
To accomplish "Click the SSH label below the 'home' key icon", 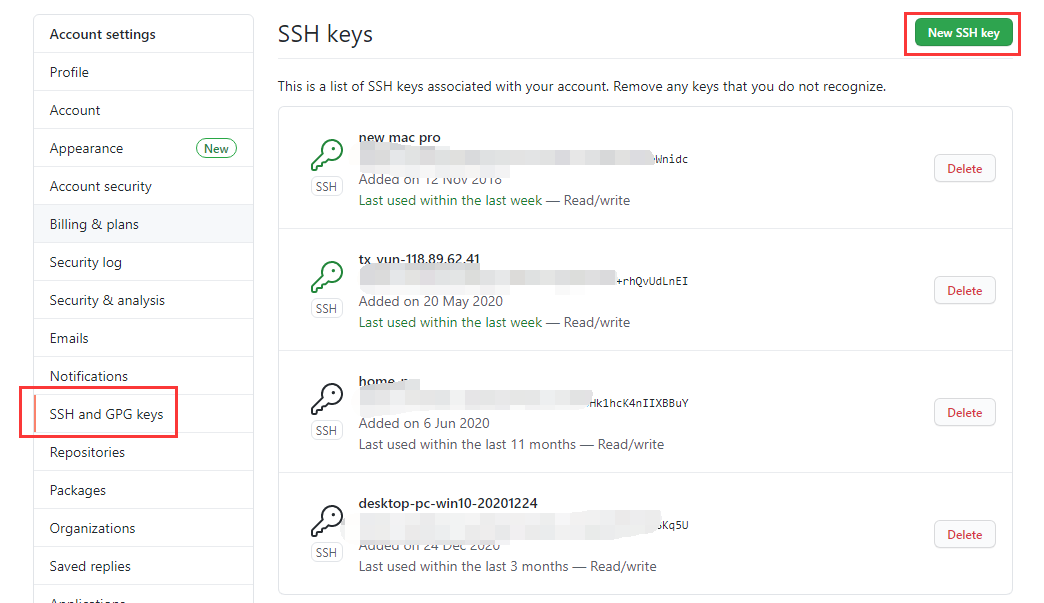I will 326,430.
